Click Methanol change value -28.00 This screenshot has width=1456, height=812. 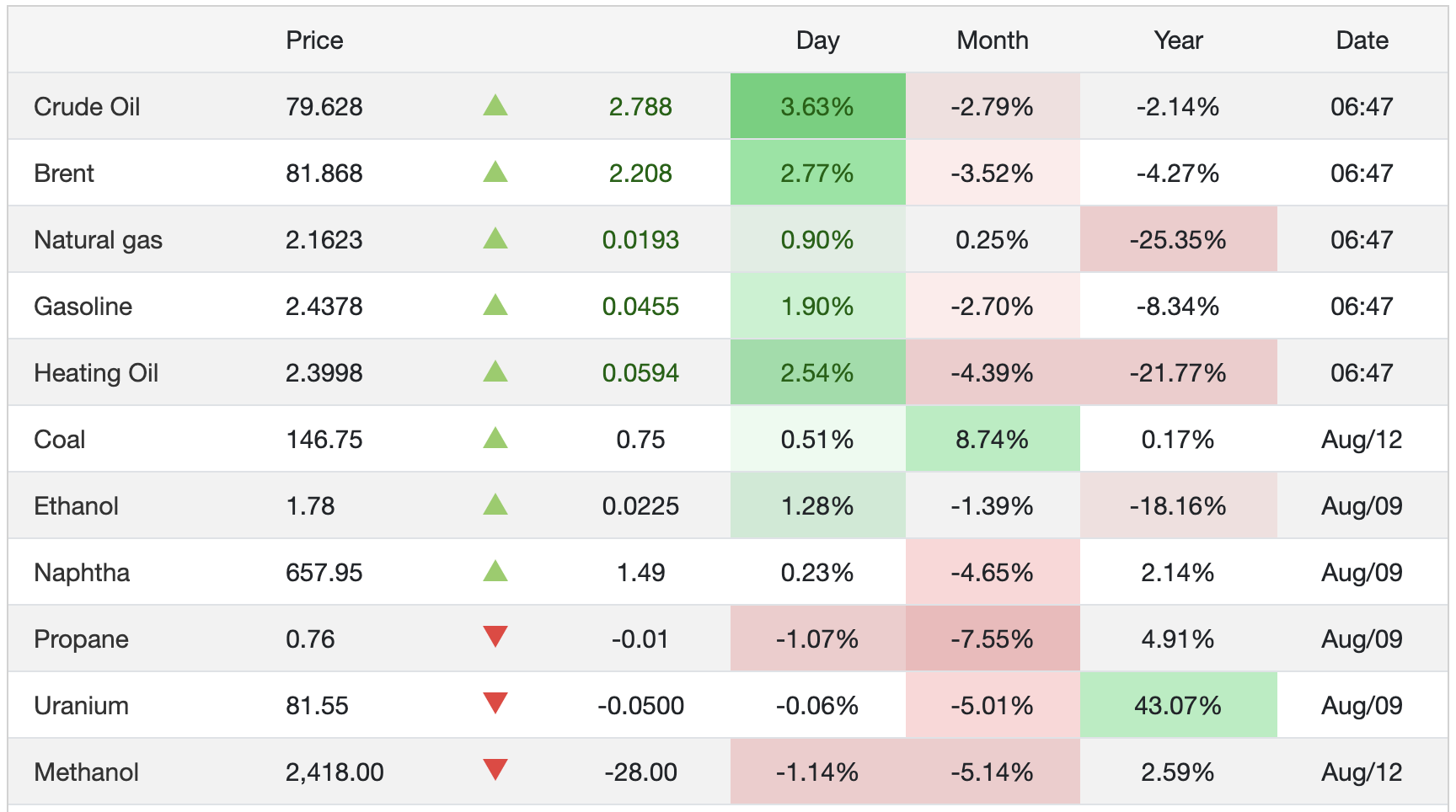pos(640,772)
